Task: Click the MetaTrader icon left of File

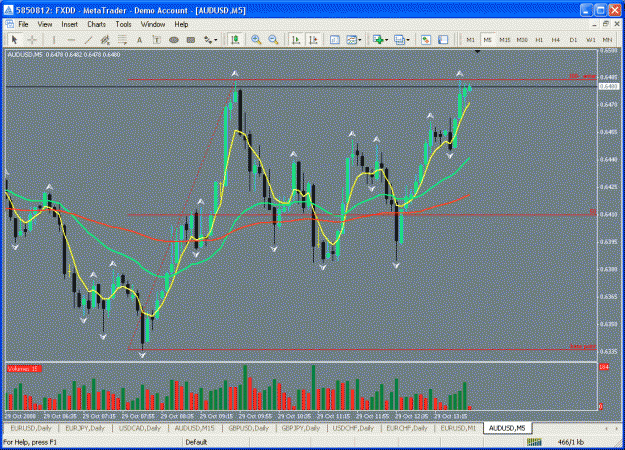Action: point(10,24)
